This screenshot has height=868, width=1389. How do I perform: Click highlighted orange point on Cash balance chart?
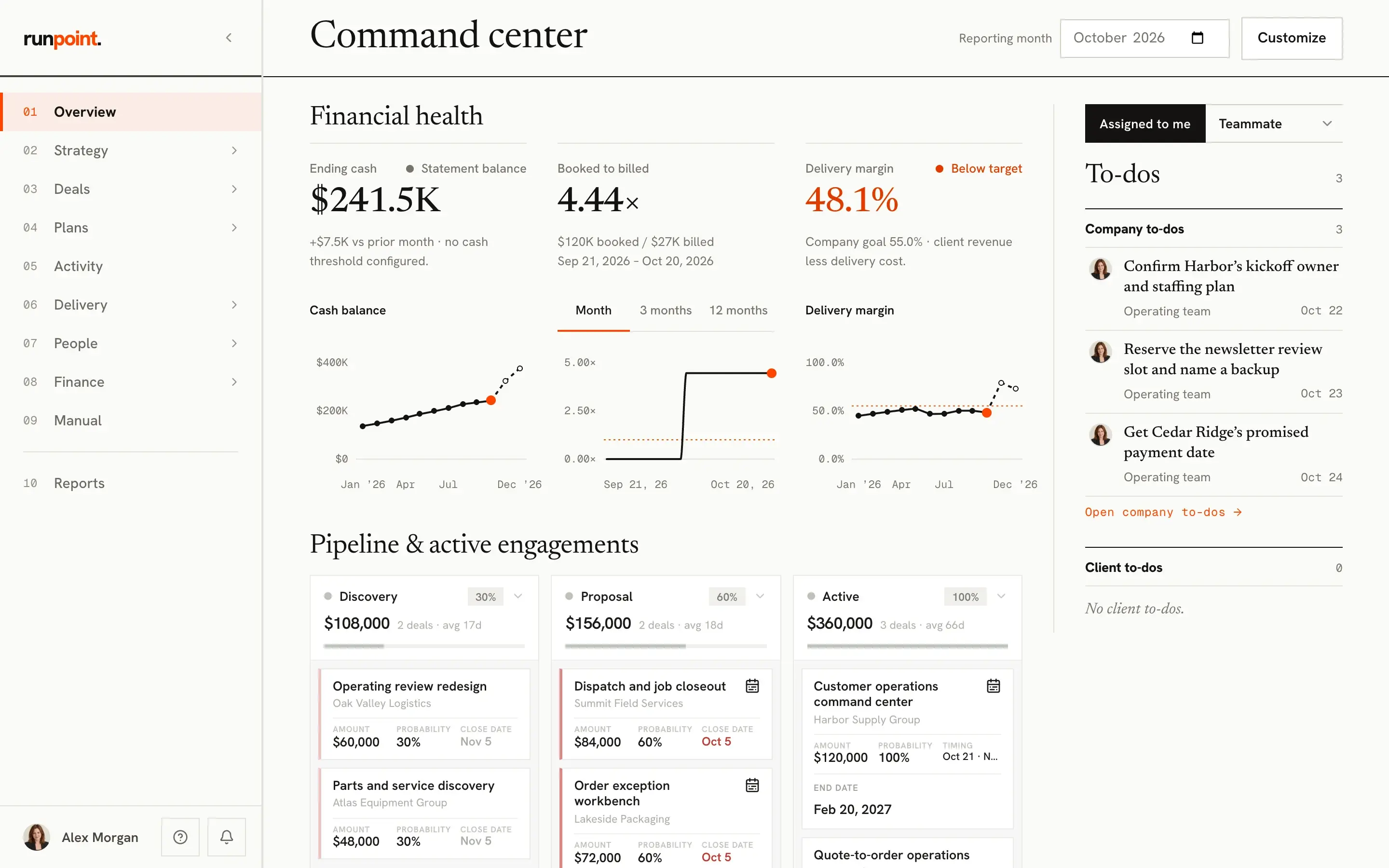(x=491, y=400)
